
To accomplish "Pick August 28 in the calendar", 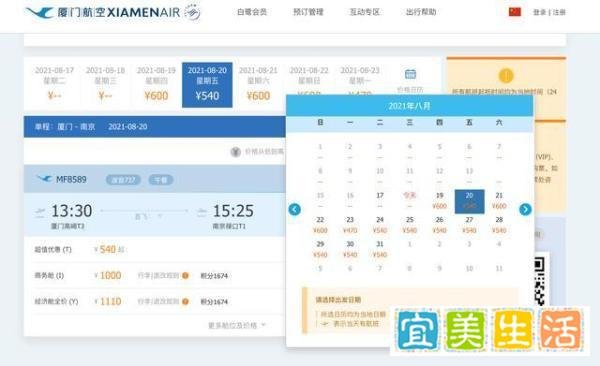I will pos(499,225).
